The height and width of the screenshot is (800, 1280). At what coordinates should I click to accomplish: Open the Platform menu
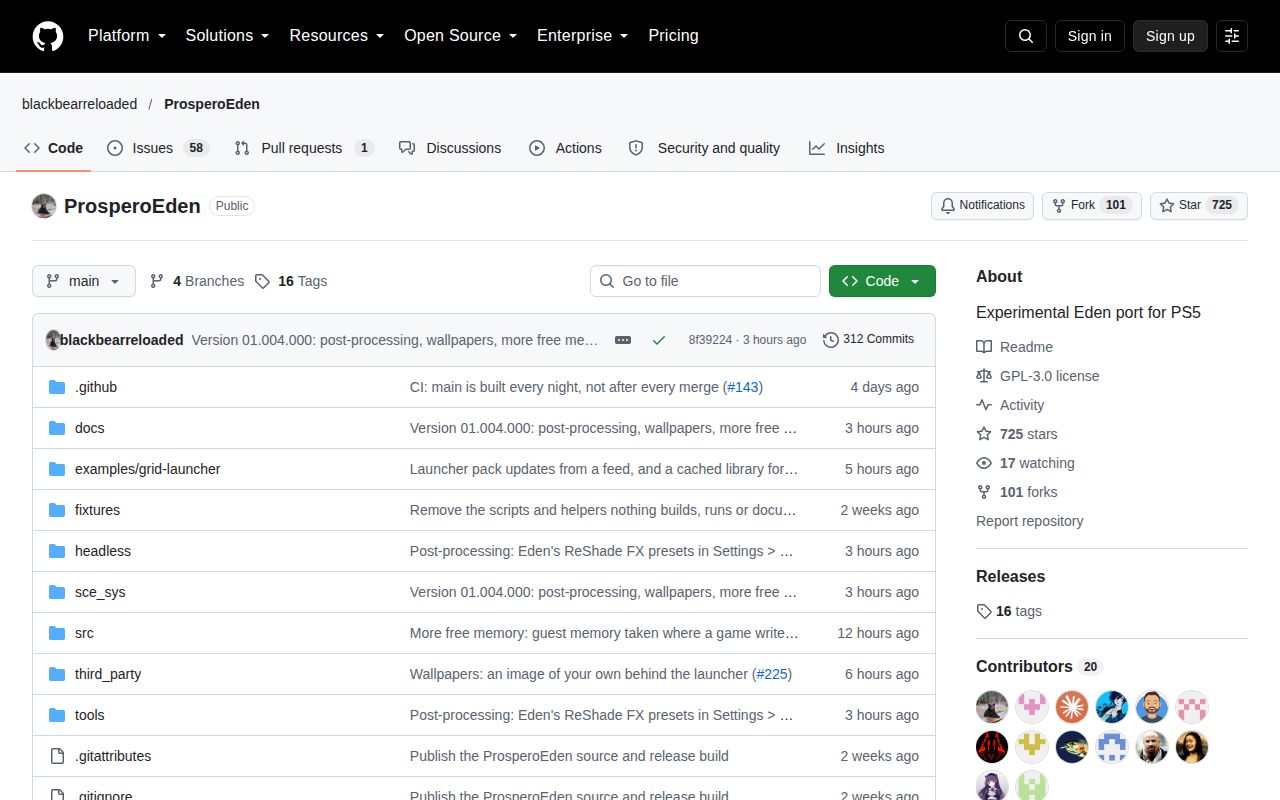pos(127,36)
